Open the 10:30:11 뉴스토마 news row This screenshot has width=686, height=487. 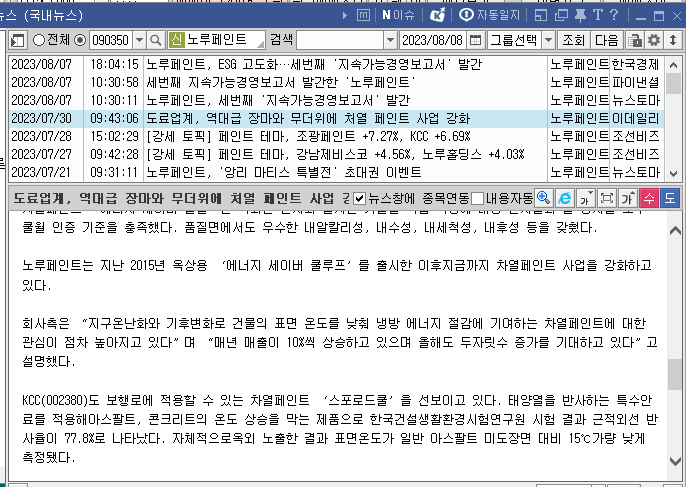pos(336,100)
